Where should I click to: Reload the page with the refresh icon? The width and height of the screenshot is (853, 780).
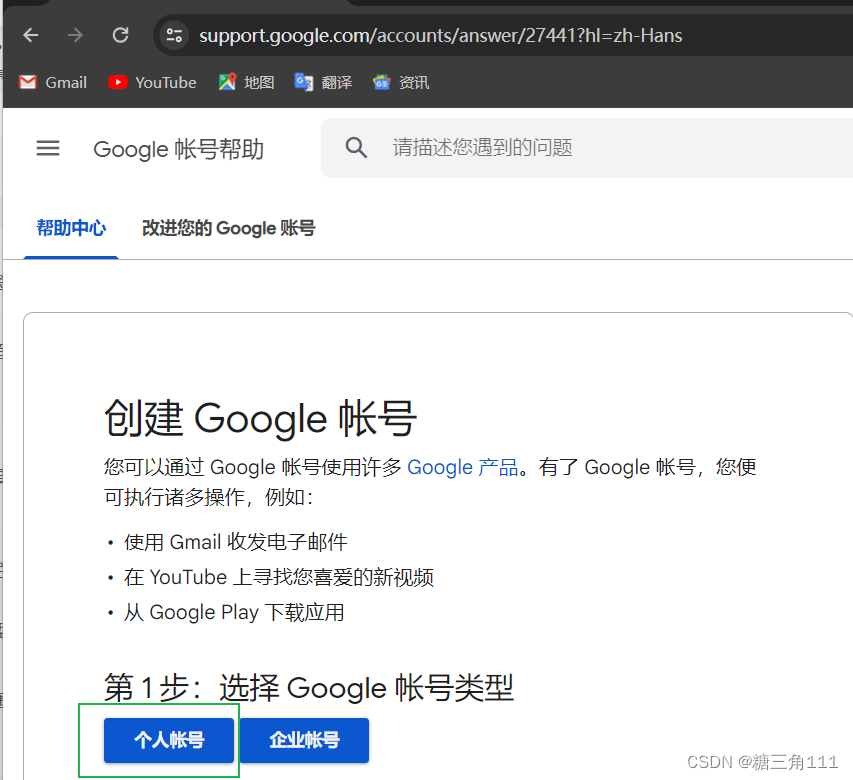(120, 35)
